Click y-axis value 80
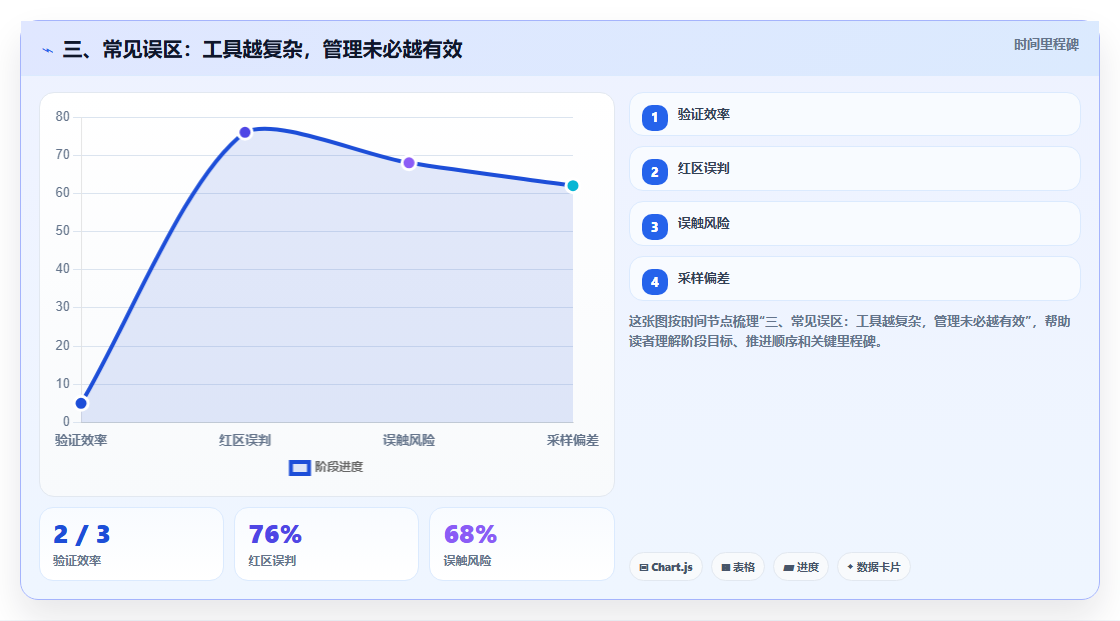The width and height of the screenshot is (1120, 621). (x=63, y=116)
